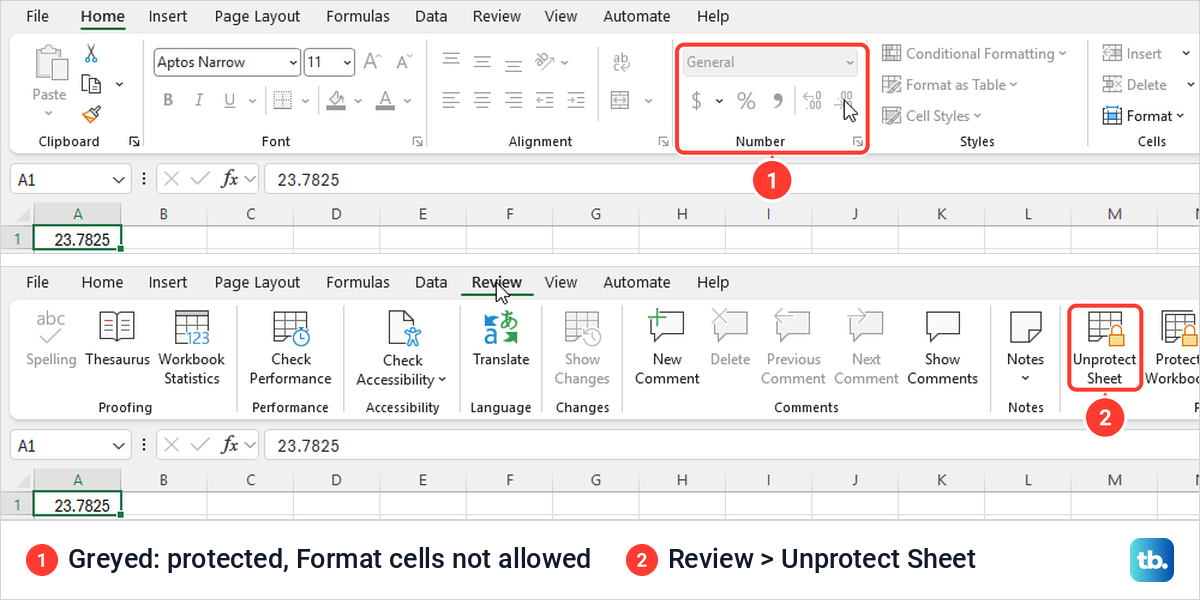Image resolution: width=1200 pixels, height=600 pixels.
Task: Click Name Box A1 under Home ribbon
Action: coord(70,180)
